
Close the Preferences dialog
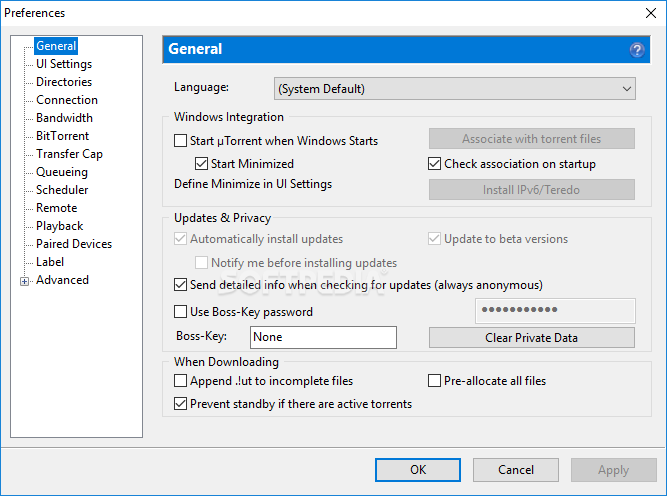click(651, 13)
